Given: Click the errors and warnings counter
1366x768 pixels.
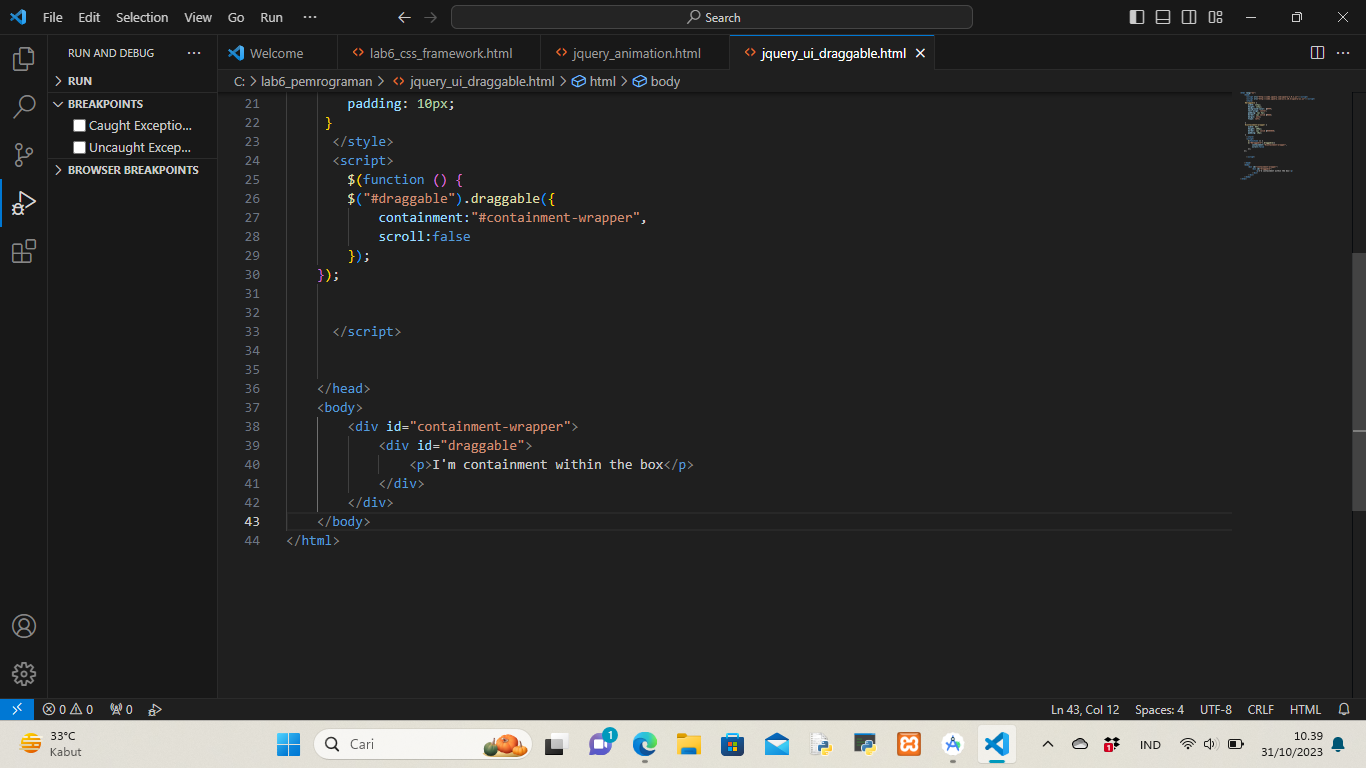Looking at the screenshot, I should point(67,709).
